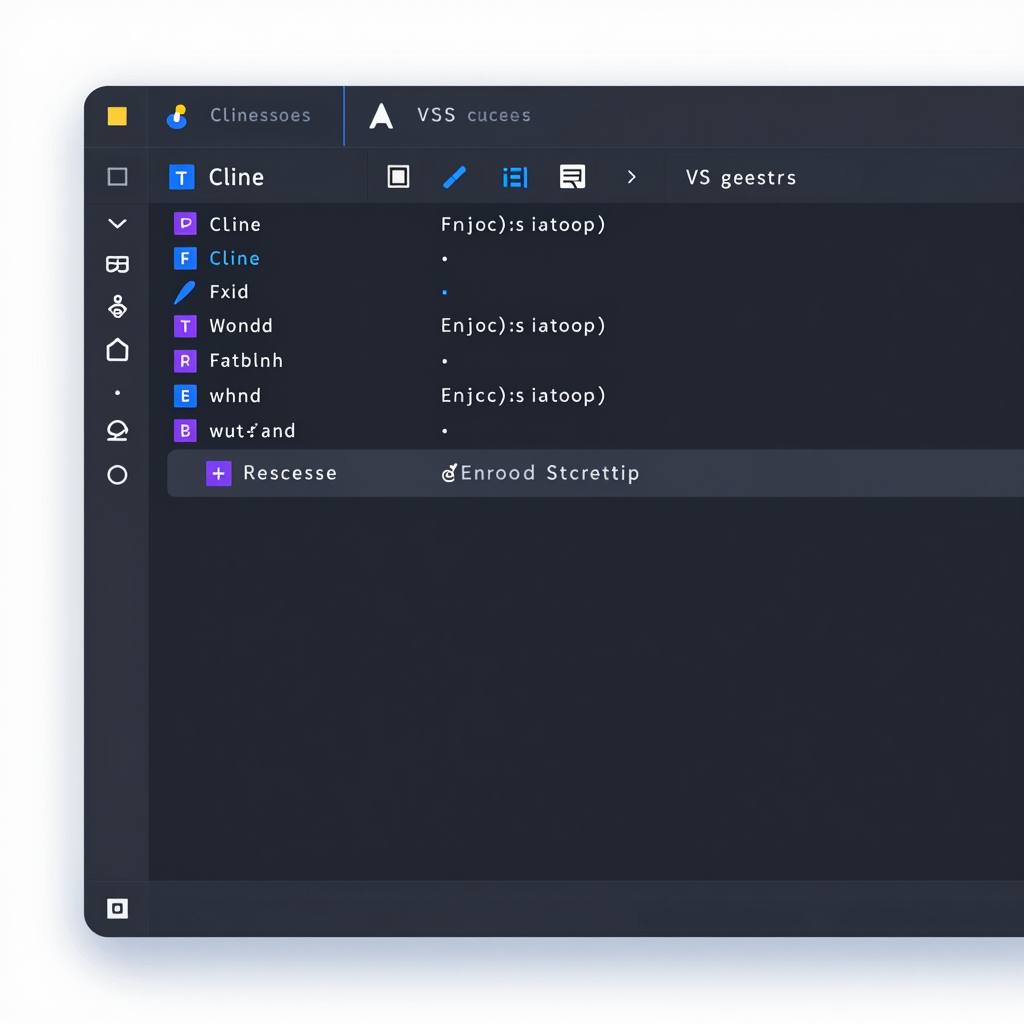
Task: Click the person figure sidebar icon
Action: [118, 306]
